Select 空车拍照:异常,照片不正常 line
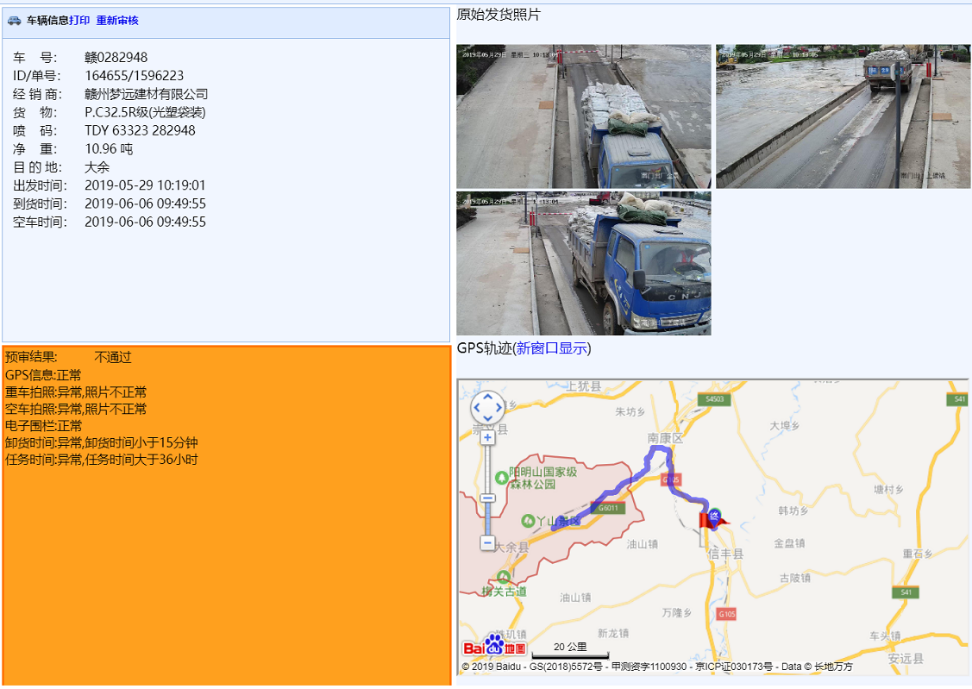Image resolution: width=972 pixels, height=689 pixels. point(76,409)
